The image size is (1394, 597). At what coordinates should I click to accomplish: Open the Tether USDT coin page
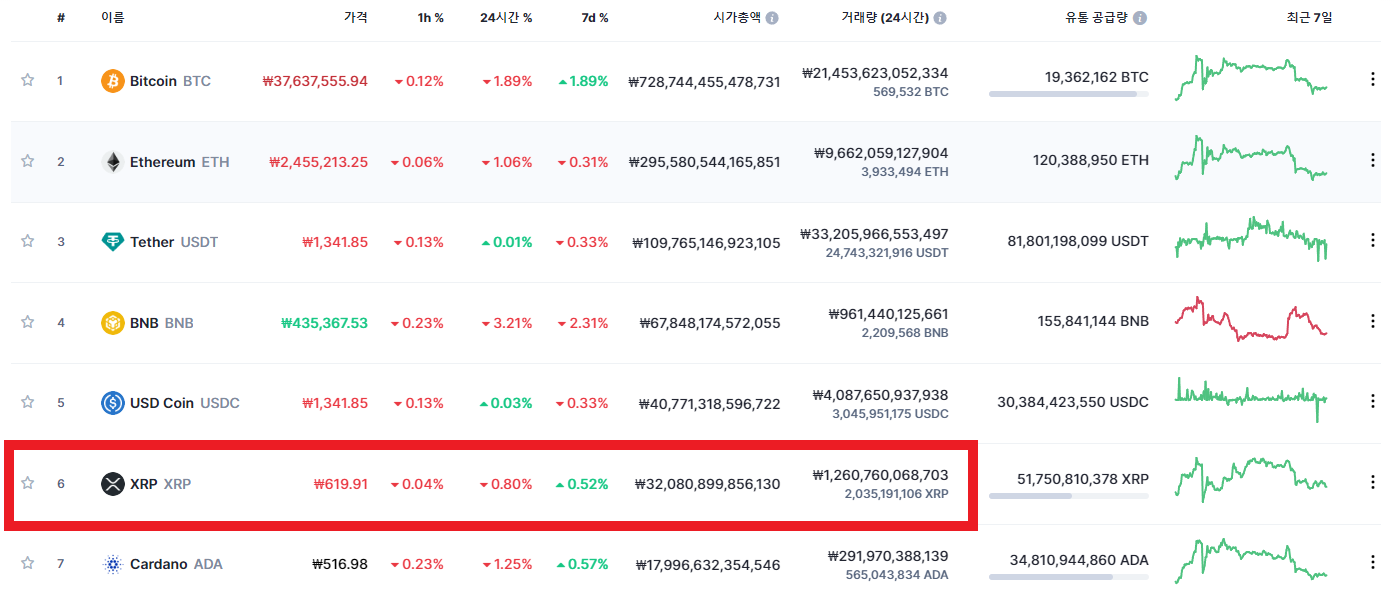(x=173, y=242)
